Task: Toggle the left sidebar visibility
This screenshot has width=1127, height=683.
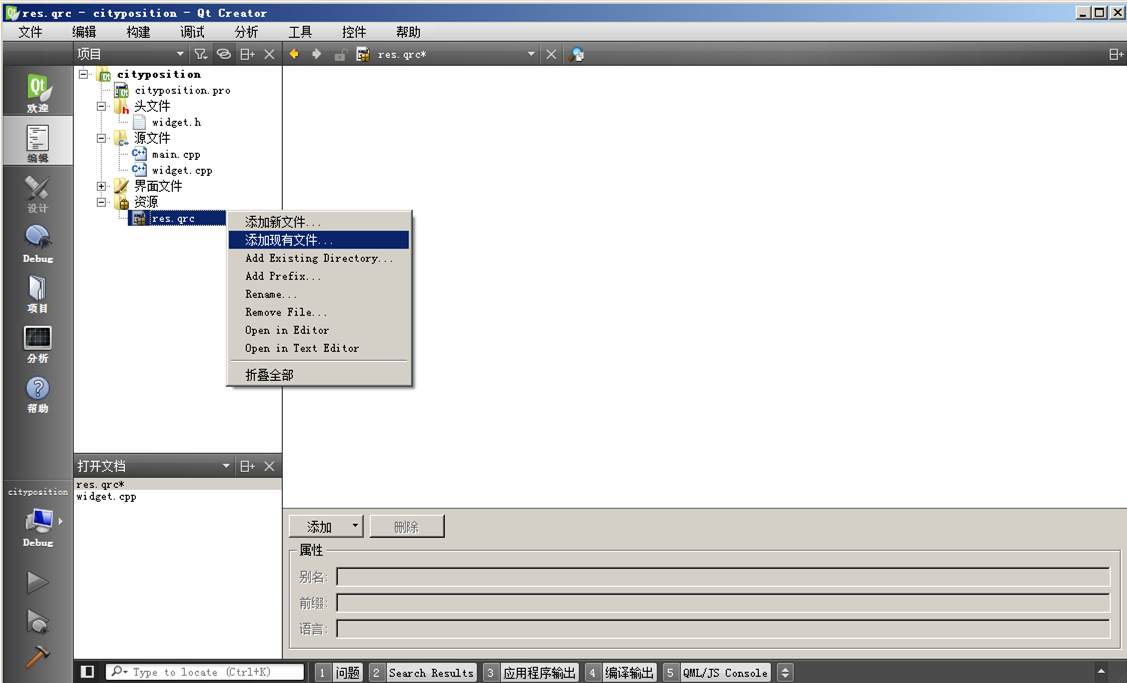Action: pos(87,671)
